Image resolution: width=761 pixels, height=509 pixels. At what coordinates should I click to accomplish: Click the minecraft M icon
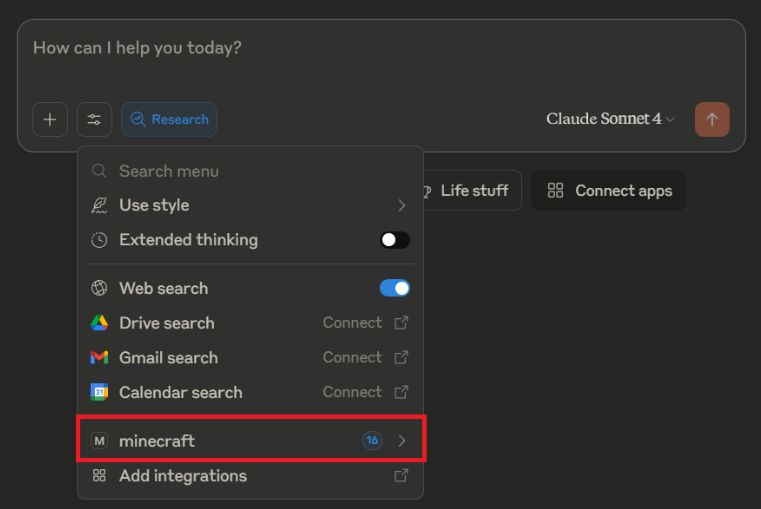tap(99, 440)
